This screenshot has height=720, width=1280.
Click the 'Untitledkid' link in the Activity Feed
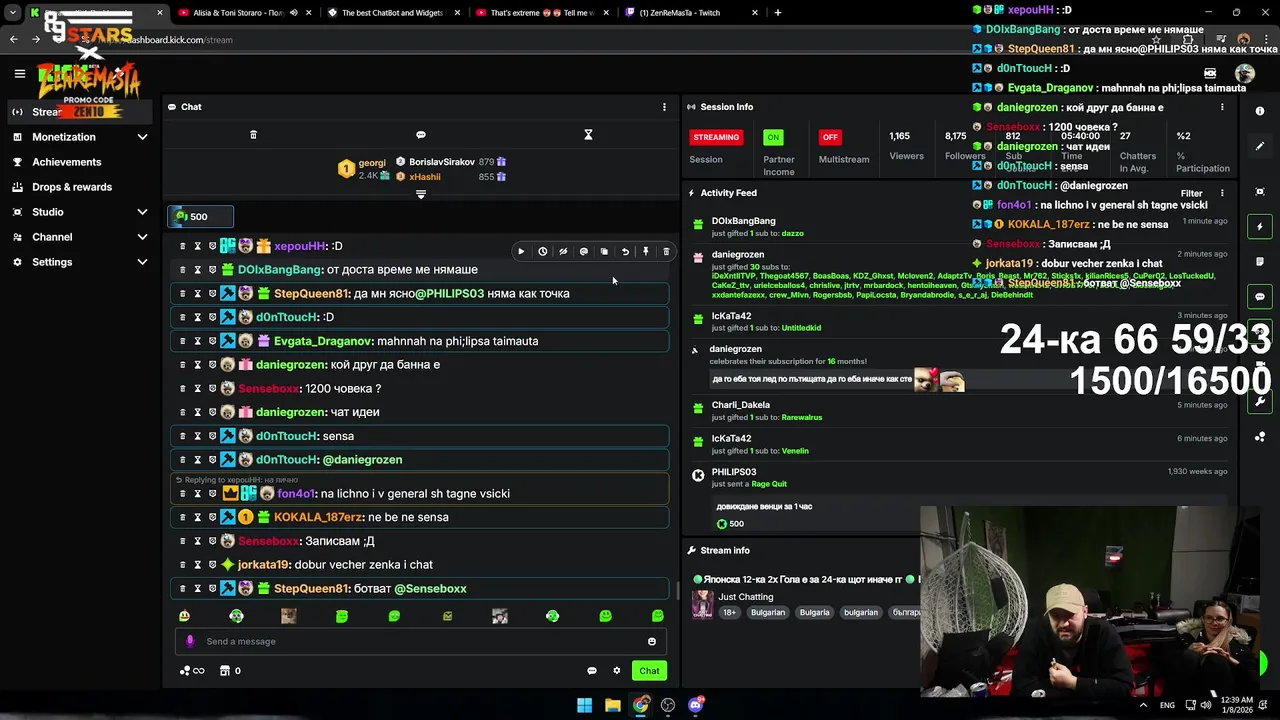pyautogui.click(x=801, y=328)
